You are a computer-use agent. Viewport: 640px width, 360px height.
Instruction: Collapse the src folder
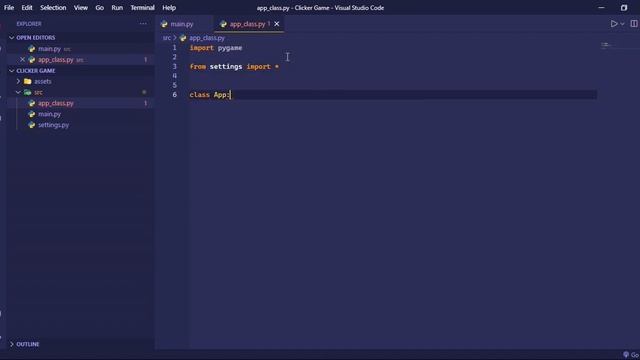18,92
